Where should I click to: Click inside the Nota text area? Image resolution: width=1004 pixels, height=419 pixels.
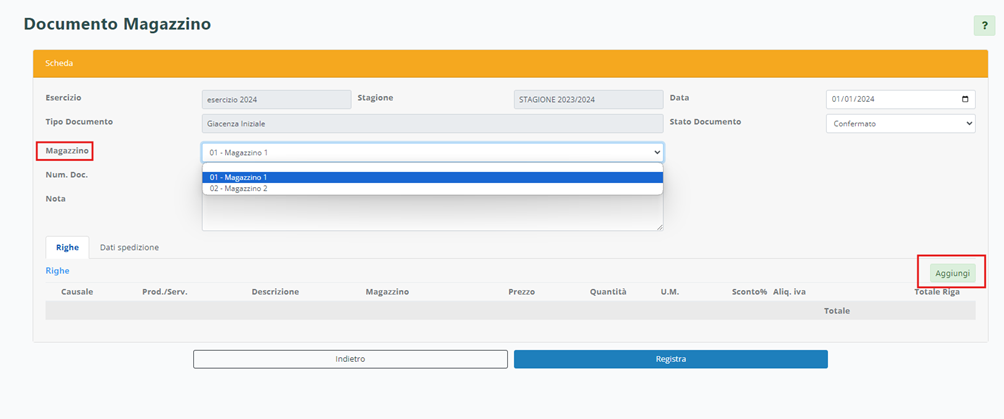[x=432, y=213]
